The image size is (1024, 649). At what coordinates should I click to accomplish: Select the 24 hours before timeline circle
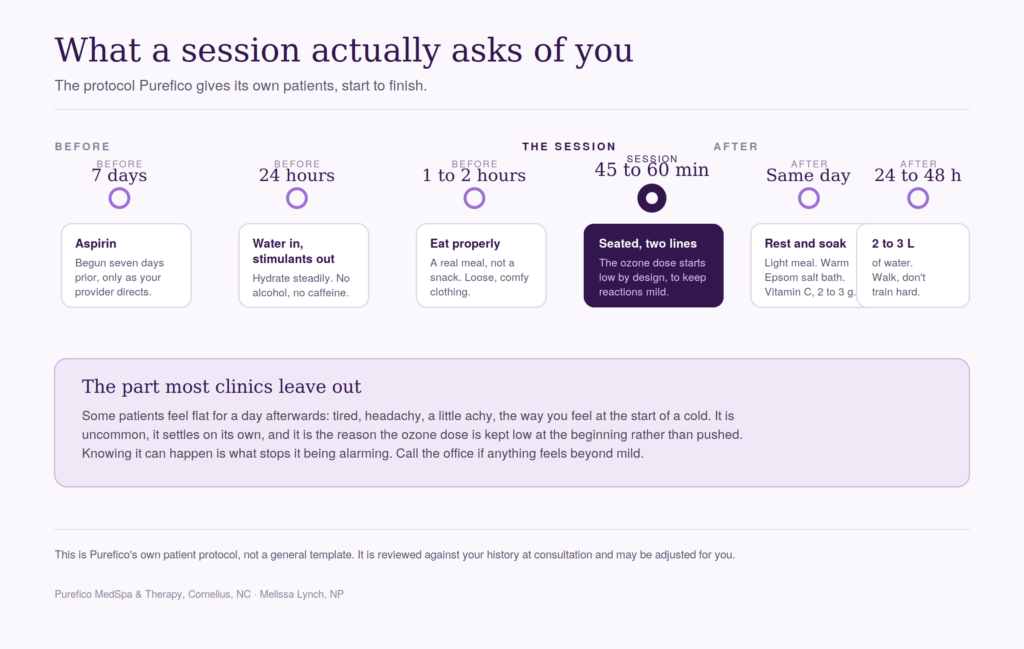coord(296,198)
